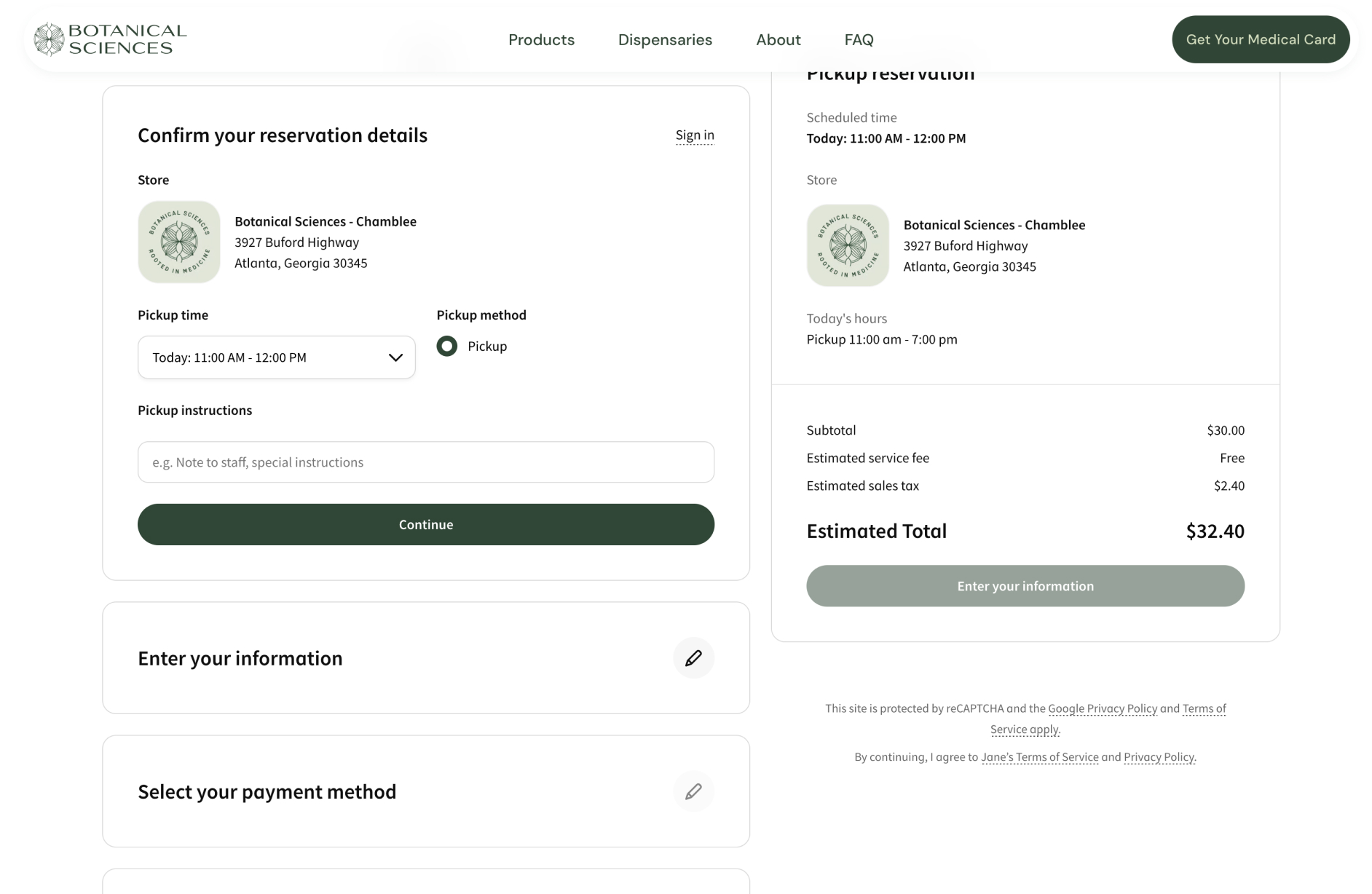1372x894 pixels.
Task: Click Get Your Medical Card button
Action: [1260, 39]
